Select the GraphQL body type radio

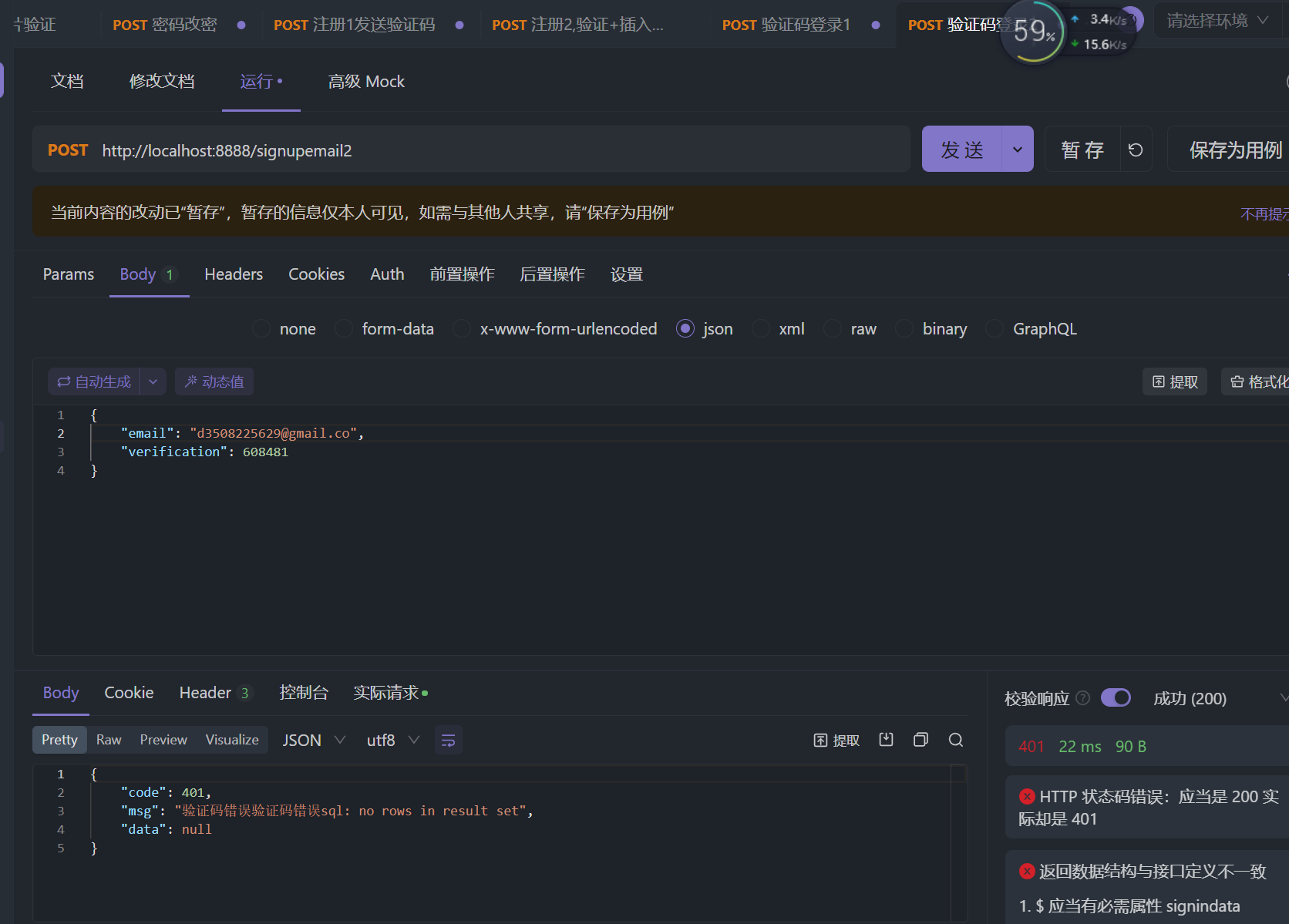[x=995, y=329]
